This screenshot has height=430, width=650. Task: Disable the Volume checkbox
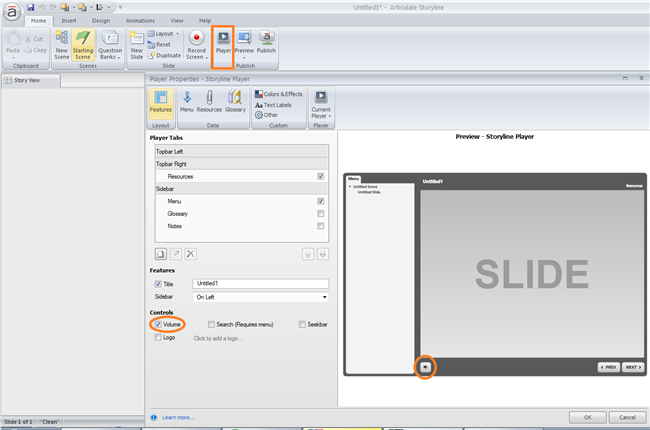click(159, 324)
